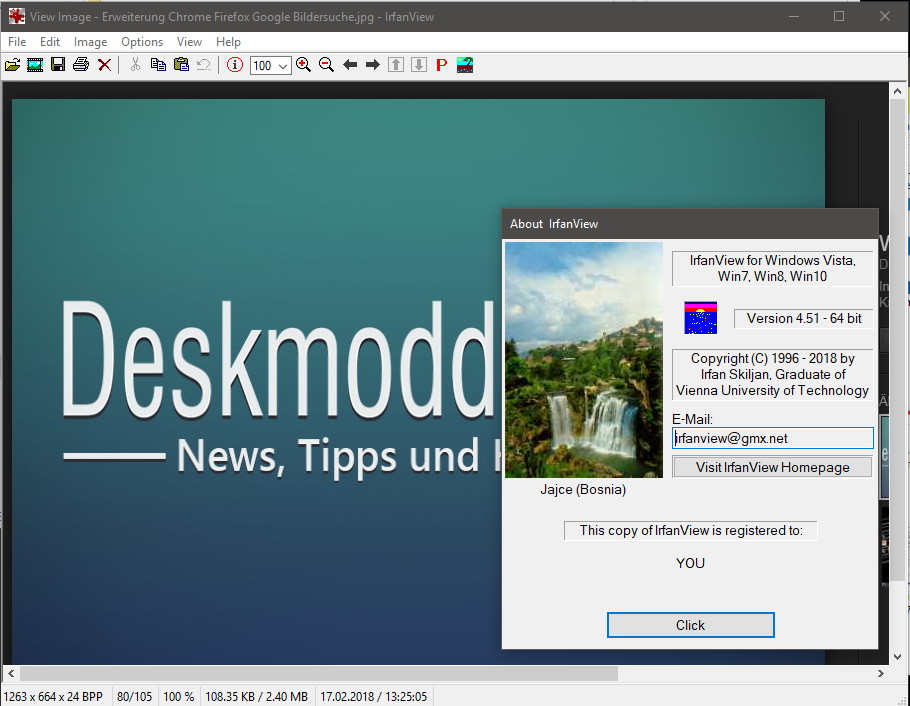Click scrollbar down arrow
The height and width of the screenshot is (706, 910).
coord(897,657)
